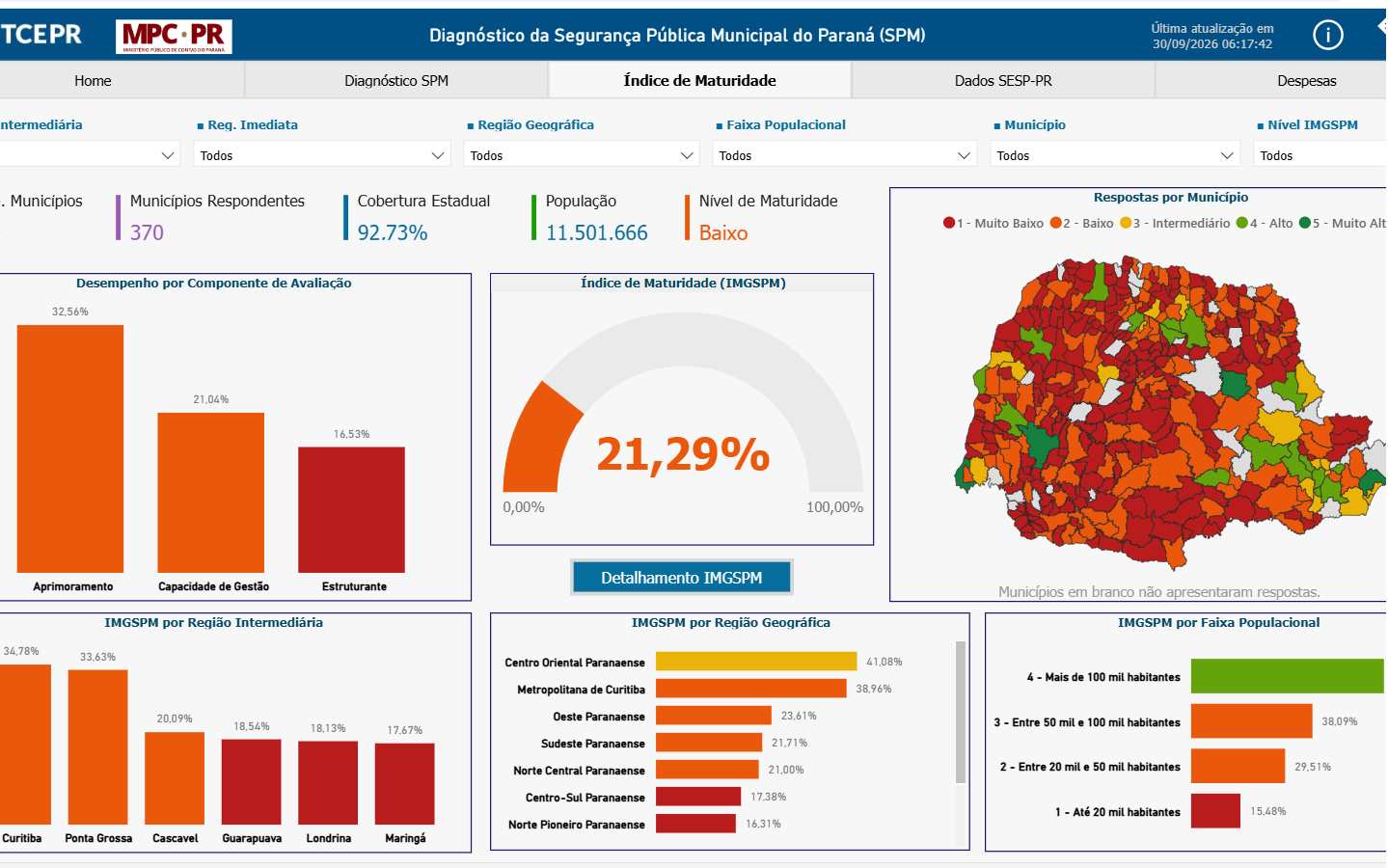
Task: Click the Oeste Paranaense bar
Action: (714, 716)
